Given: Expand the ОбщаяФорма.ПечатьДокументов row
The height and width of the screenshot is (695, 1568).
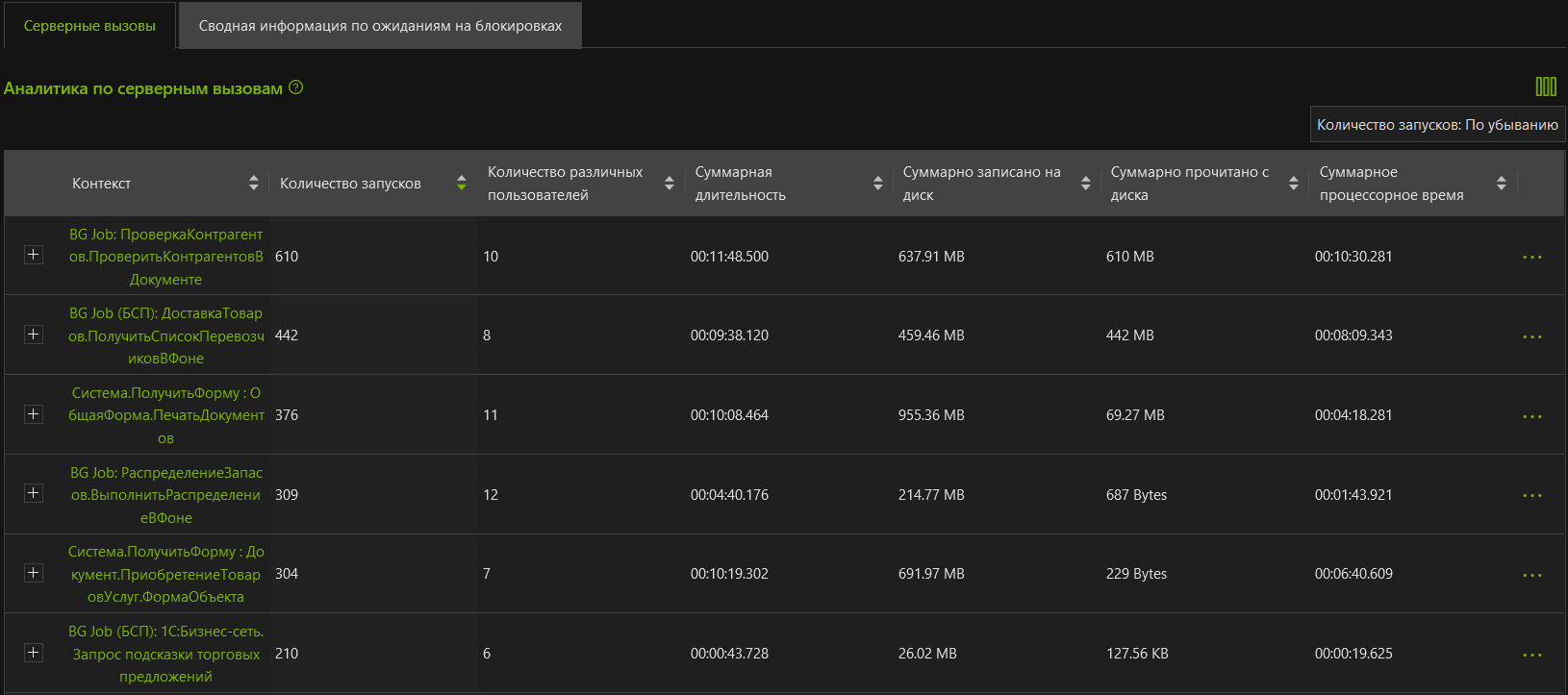Looking at the screenshot, I should [x=34, y=414].
